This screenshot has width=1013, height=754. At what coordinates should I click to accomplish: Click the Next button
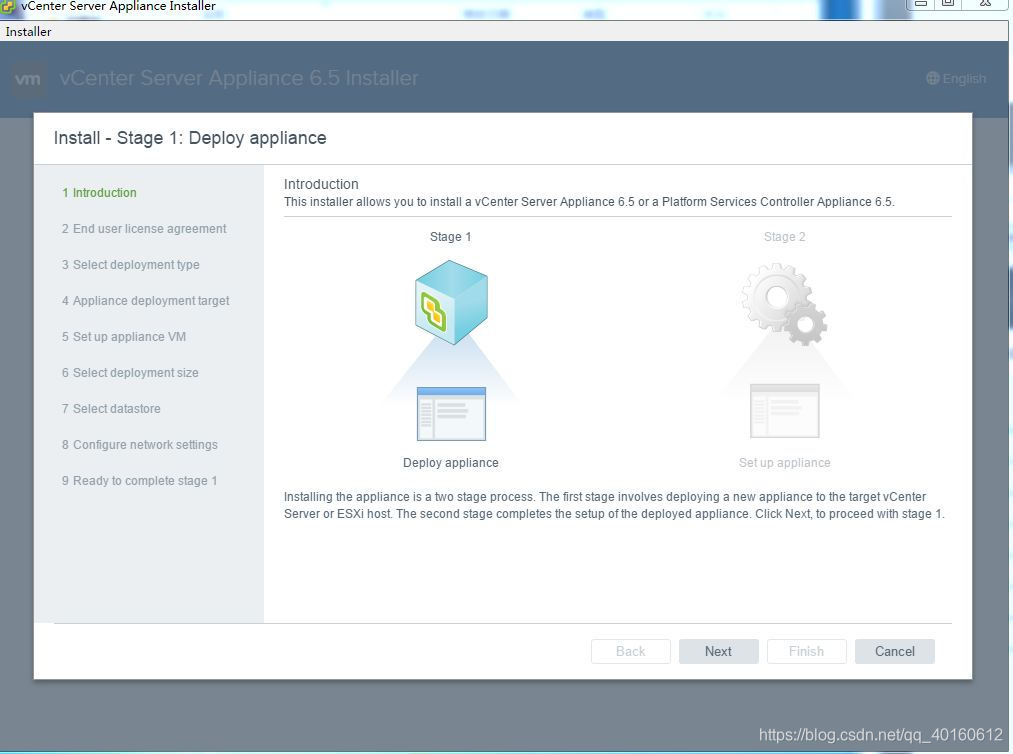718,651
